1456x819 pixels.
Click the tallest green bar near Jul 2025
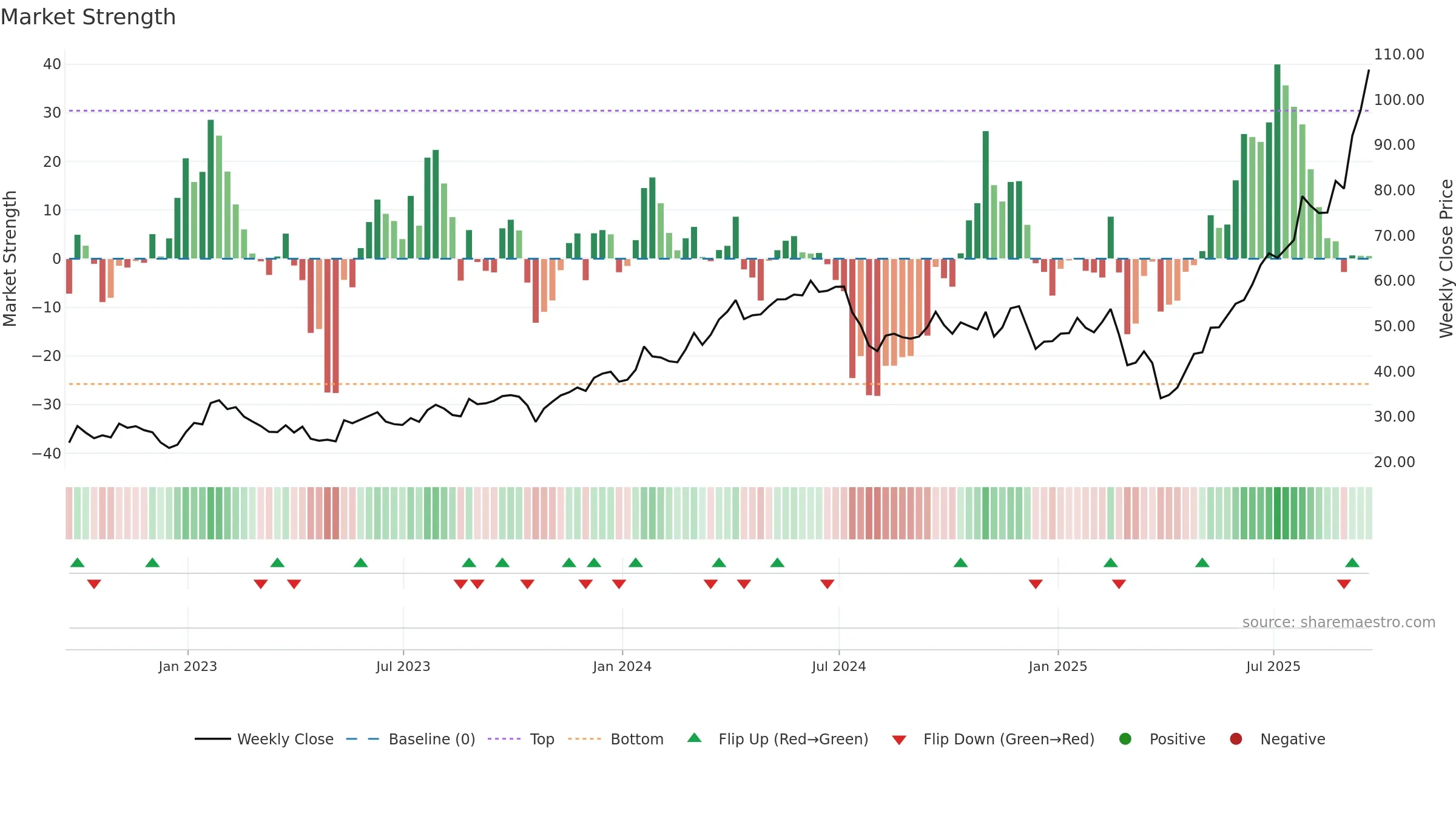click(1277, 161)
